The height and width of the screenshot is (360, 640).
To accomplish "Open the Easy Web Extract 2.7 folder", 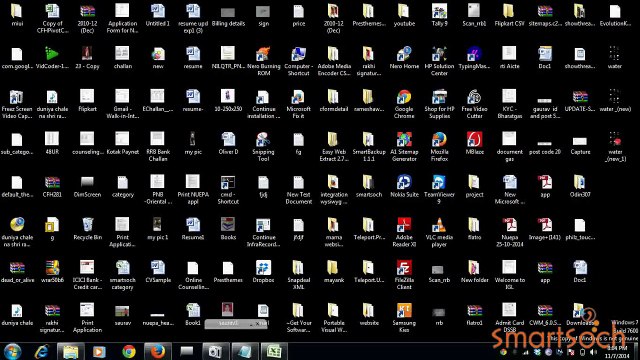I will pos(333,140).
